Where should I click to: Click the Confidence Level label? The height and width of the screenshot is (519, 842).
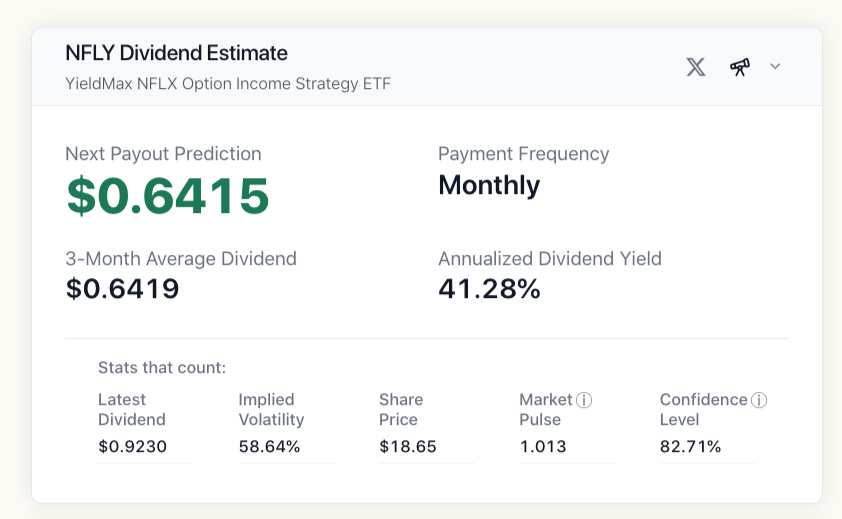(x=703, y=409)
